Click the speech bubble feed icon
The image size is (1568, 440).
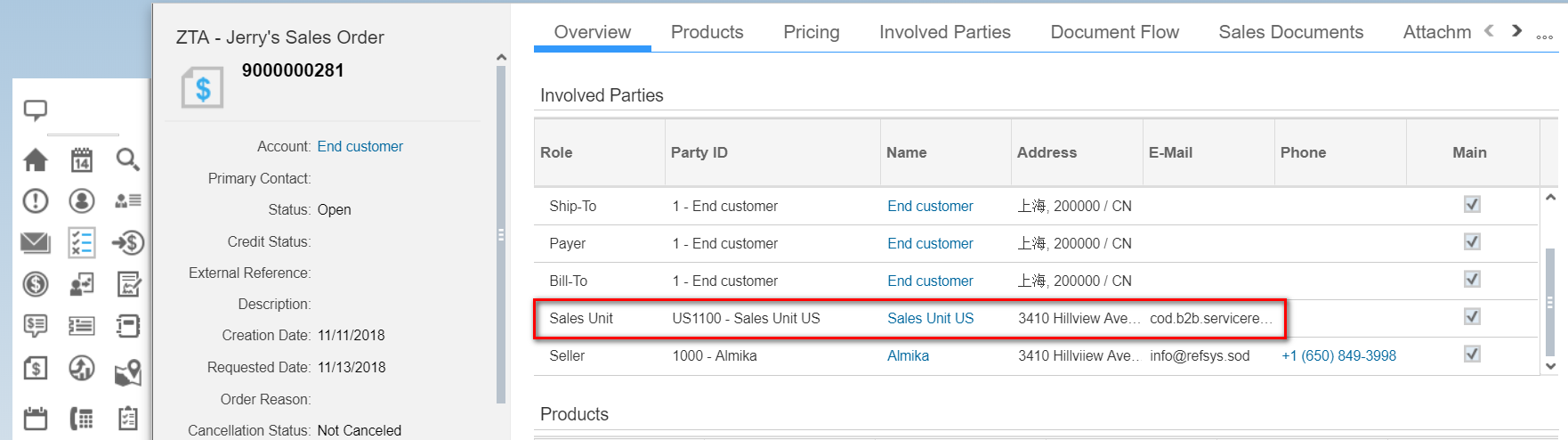[36, 110]
